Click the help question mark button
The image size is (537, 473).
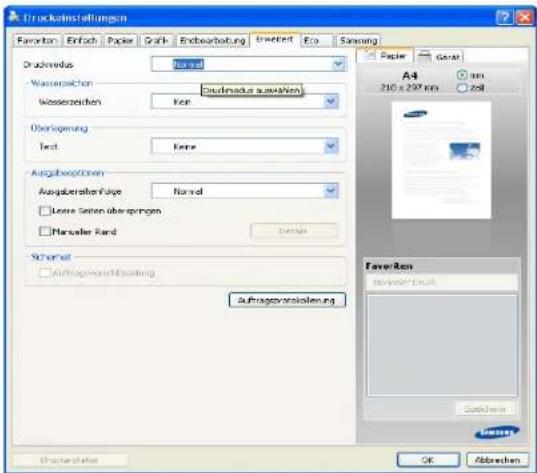(x=504, y=17)
